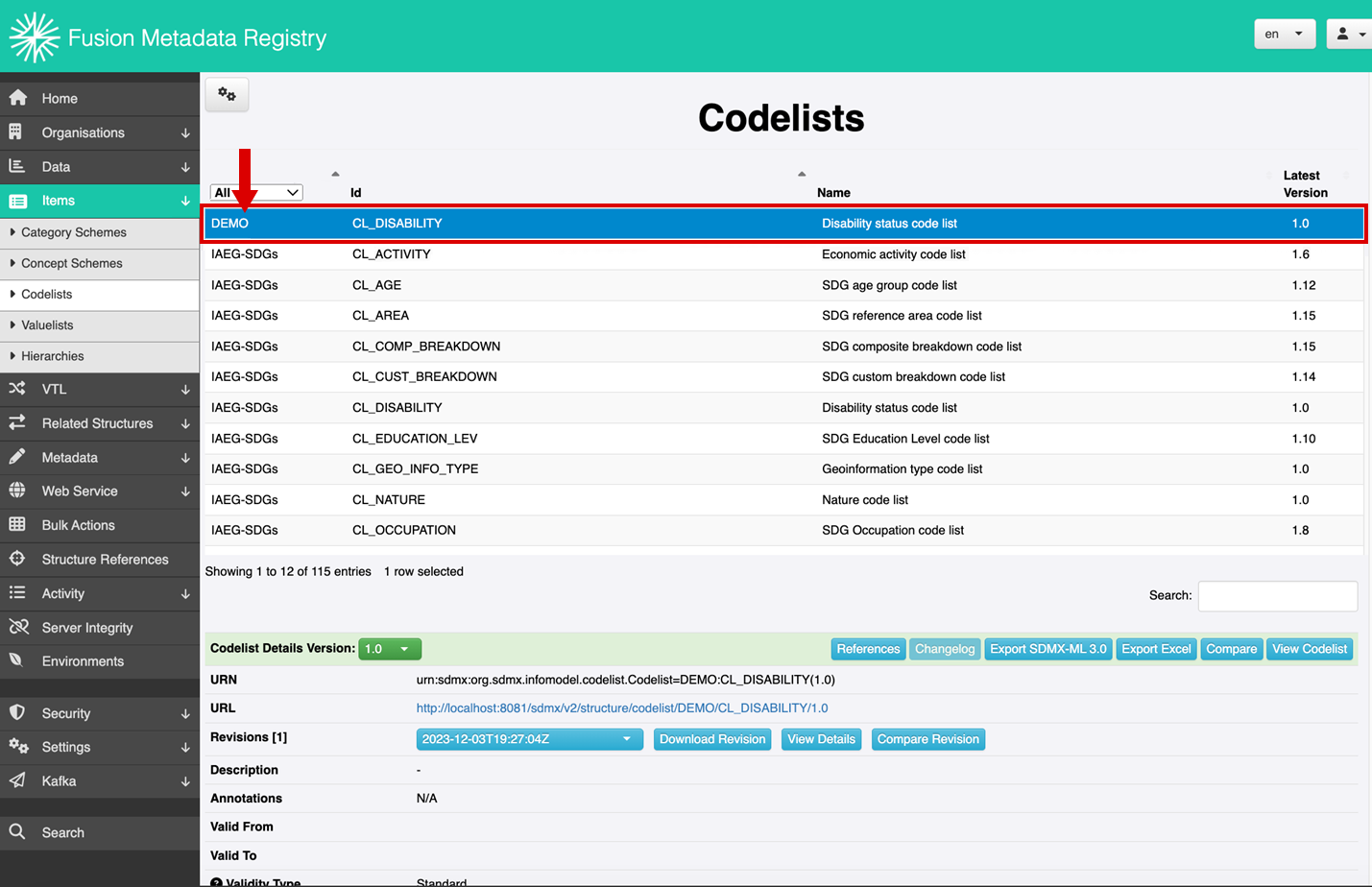This screenshot has width=1372, height=887.
Task: Click the Server Integrity broken-link icon
Action: pos(18,627)
